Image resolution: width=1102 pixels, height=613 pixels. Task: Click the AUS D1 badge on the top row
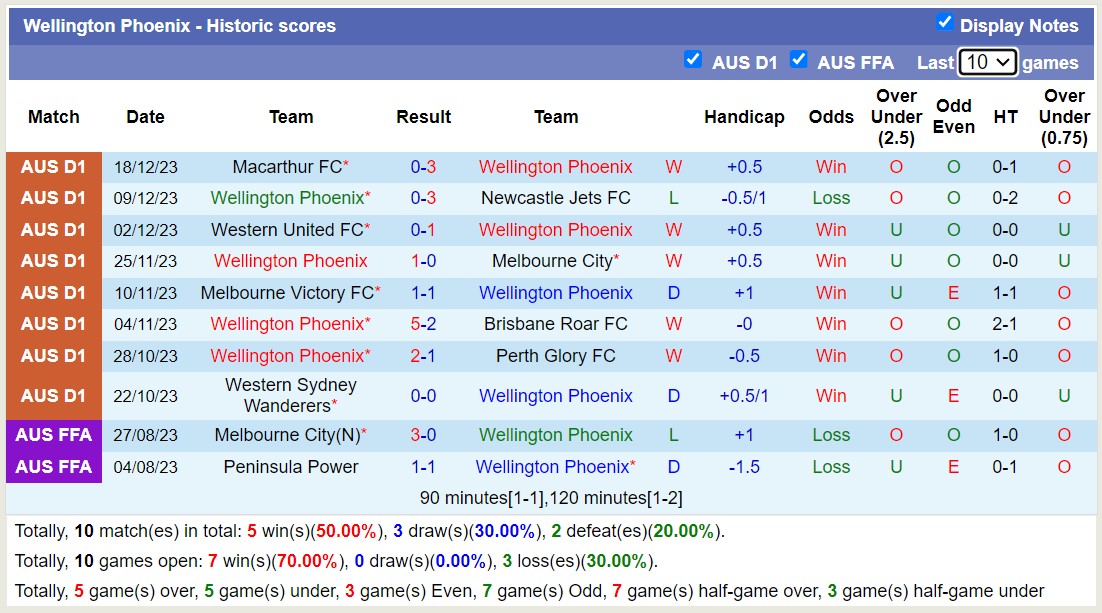point(54,166)
